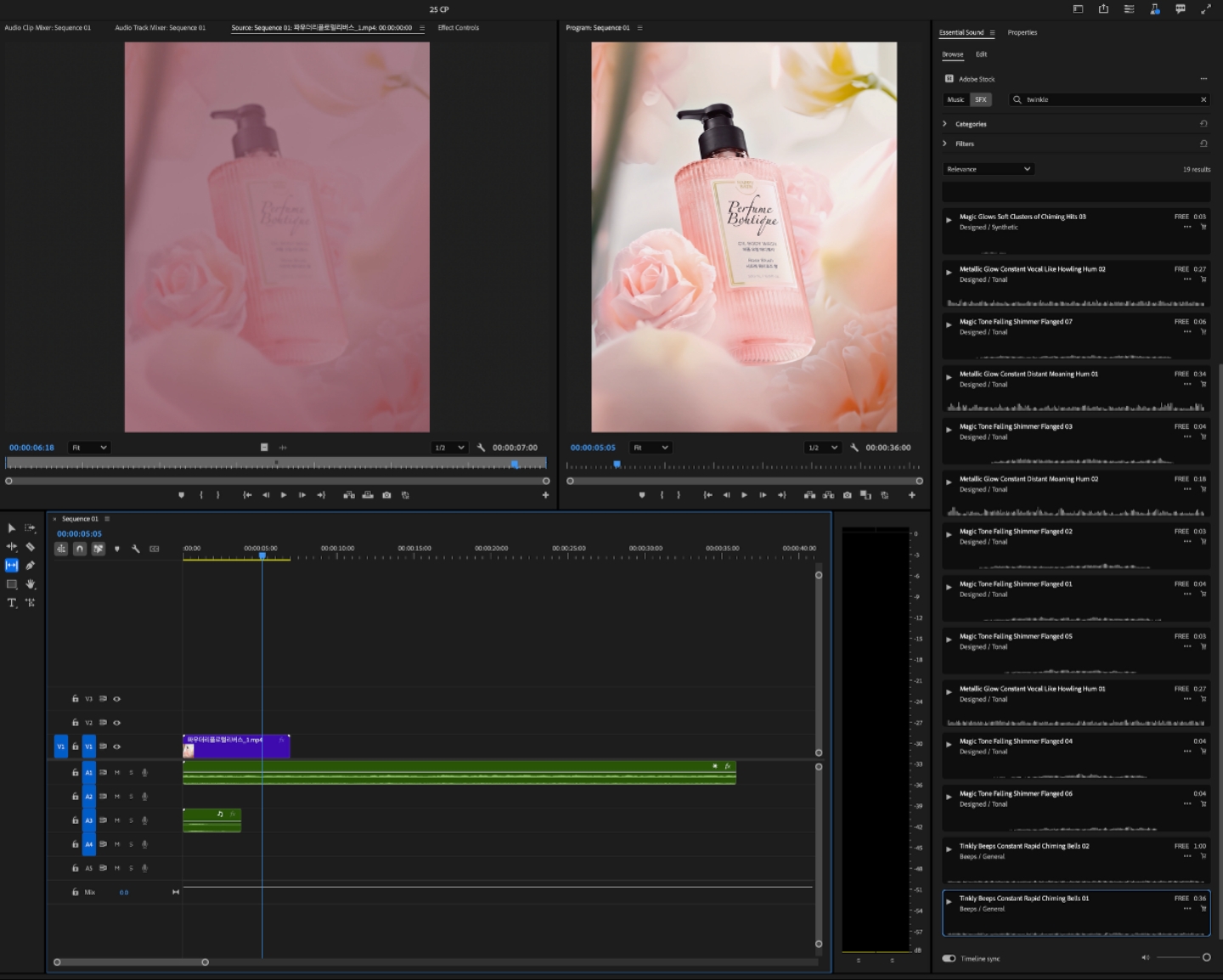Select the SFX filter button
The width and height of the screenshot is (1223, 980).
pos(981,99)
